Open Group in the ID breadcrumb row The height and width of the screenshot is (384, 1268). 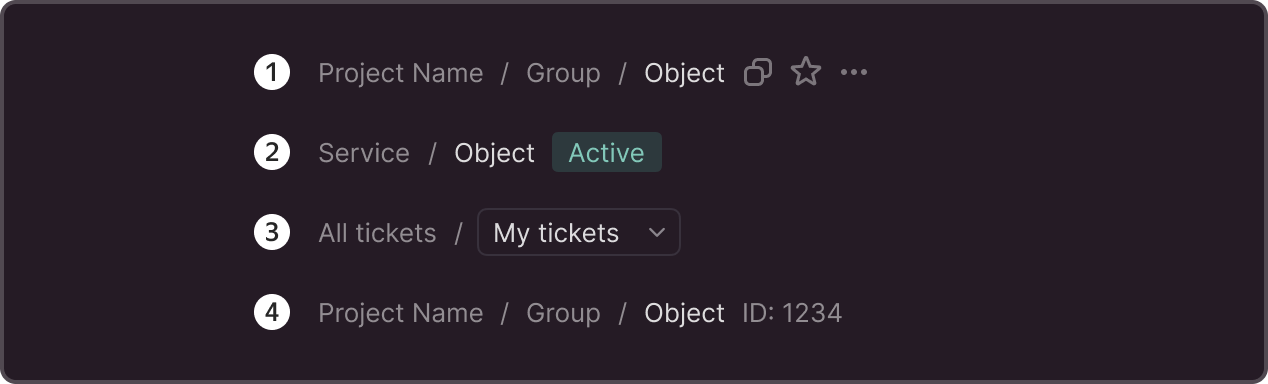pyautogui.click(x=564, y=313)
